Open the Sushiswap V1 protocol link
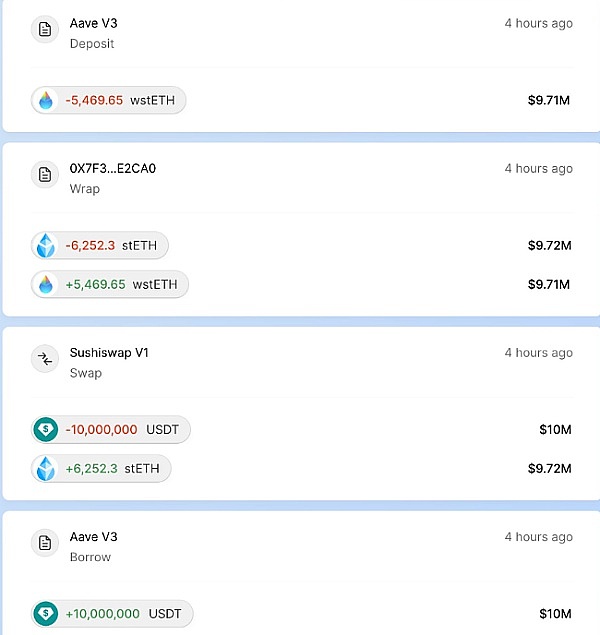Viewport: 600px width, 635px height. (x=109, y=353)
